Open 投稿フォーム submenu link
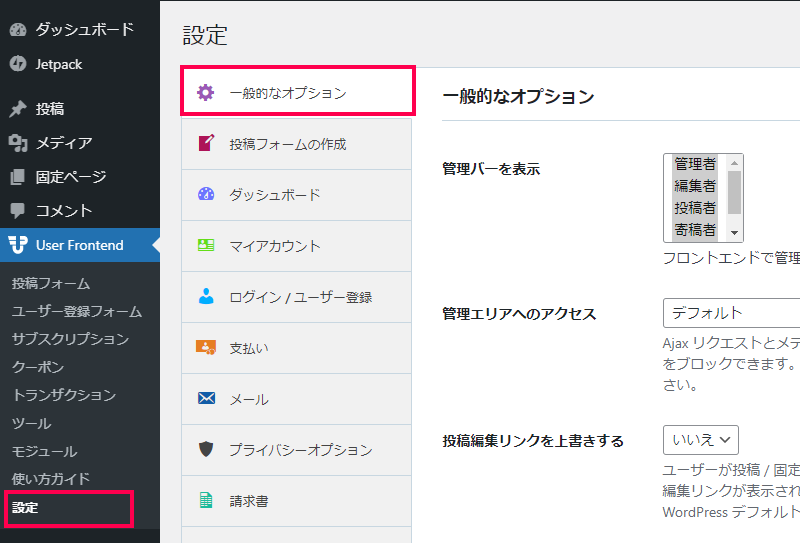The width and height of the screenshot is (800, 543). (51, 283)
